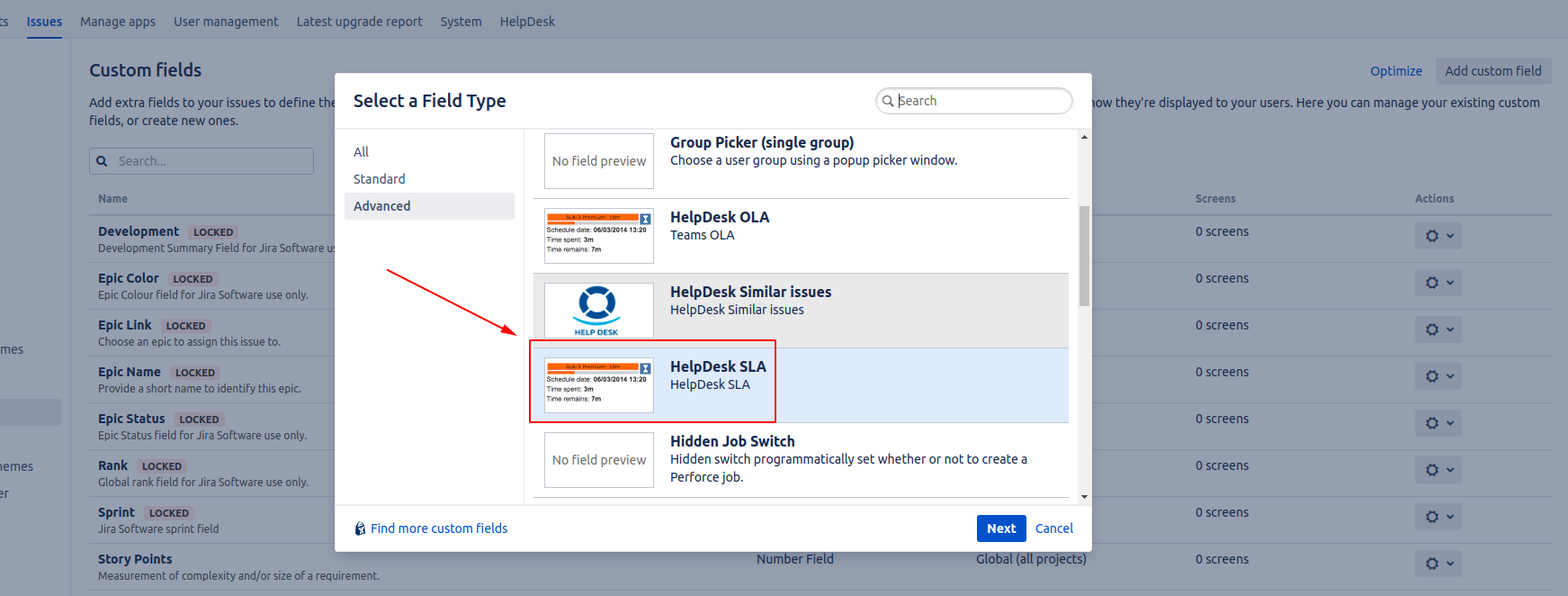Screen dimensions: 1568x596
Task: Open Find more custom fields link
Action: tap(439, 528)
